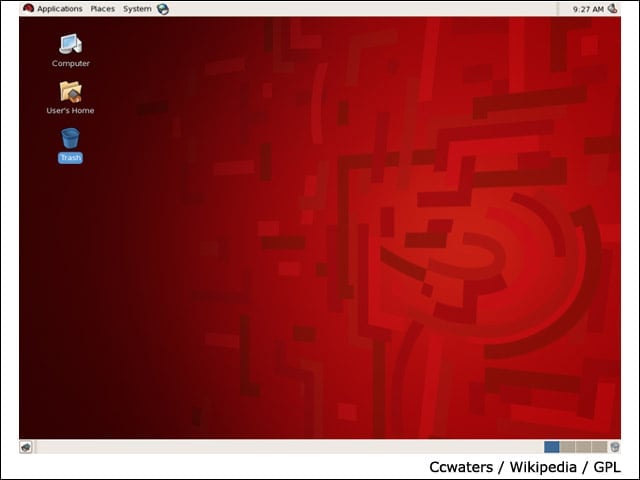Viewport: 640px width, 480px height.
Task: Click the empty window list area in bottom panel
Action: 289,447
